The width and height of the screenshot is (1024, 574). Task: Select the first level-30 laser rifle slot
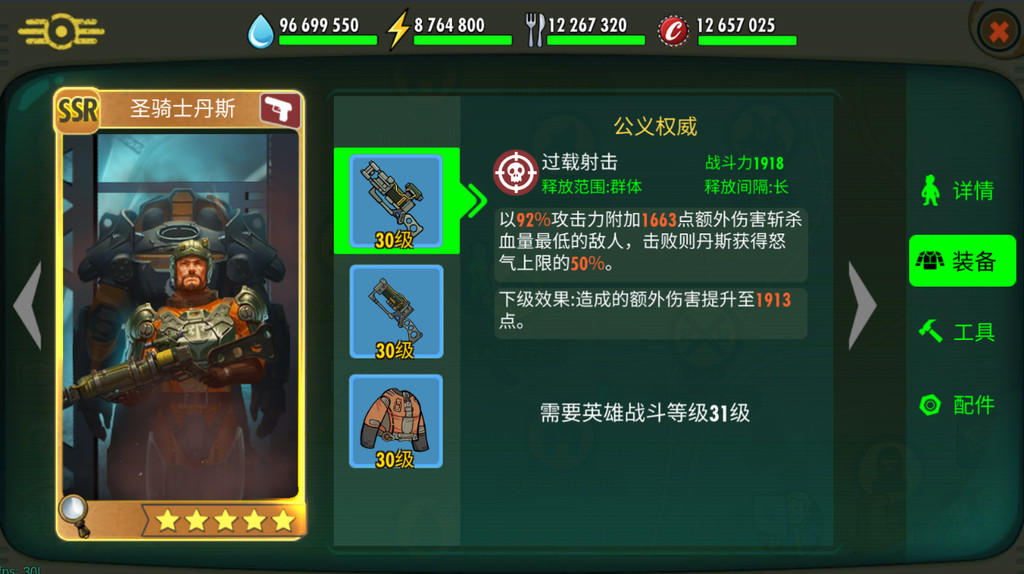396,202
